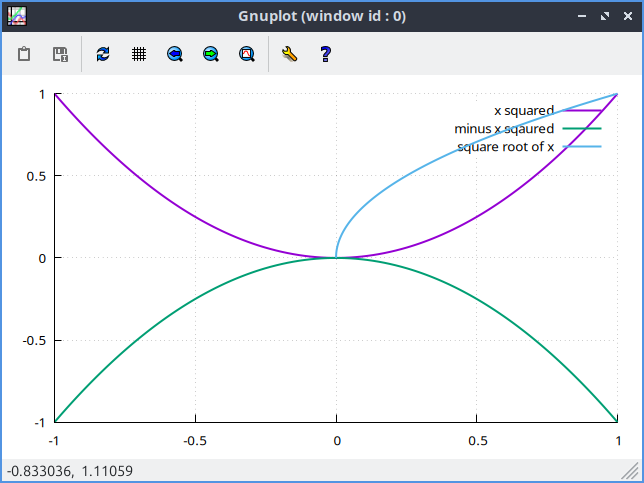Open the window menu from the title bar icon

17,16
